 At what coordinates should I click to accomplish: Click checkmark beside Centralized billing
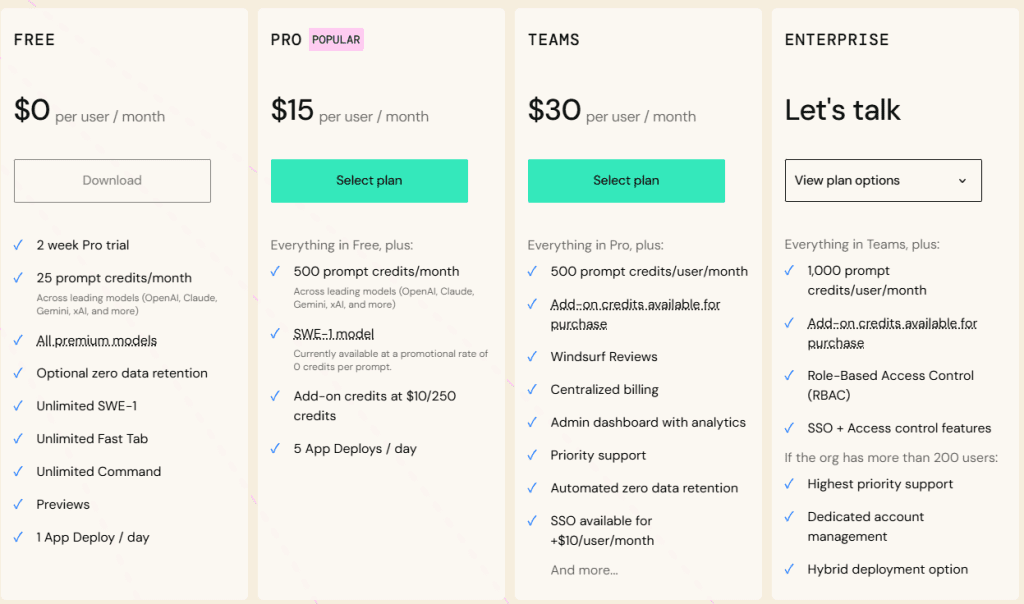[532, 390]
